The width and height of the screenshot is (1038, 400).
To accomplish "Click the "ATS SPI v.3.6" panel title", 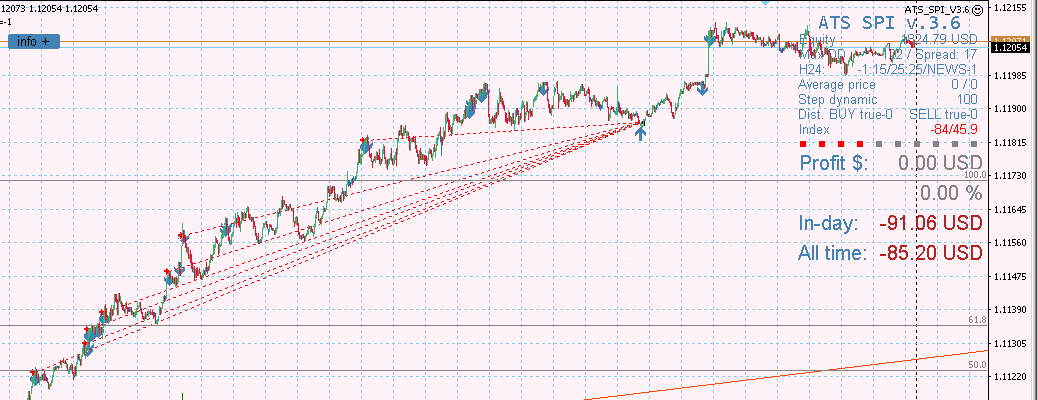I will click(x=890, y=23).
